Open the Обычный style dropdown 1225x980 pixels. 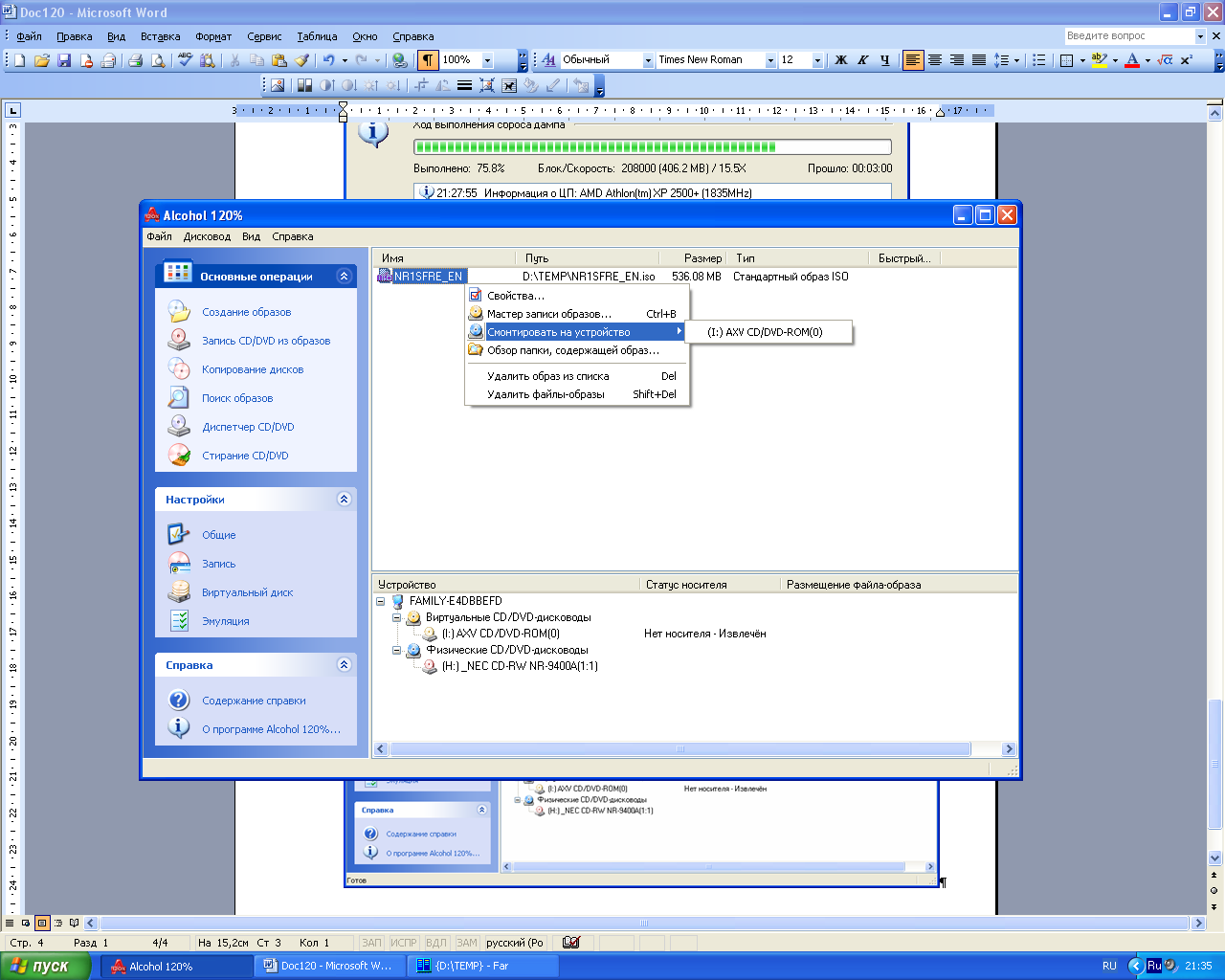click(x=648, y=59)
